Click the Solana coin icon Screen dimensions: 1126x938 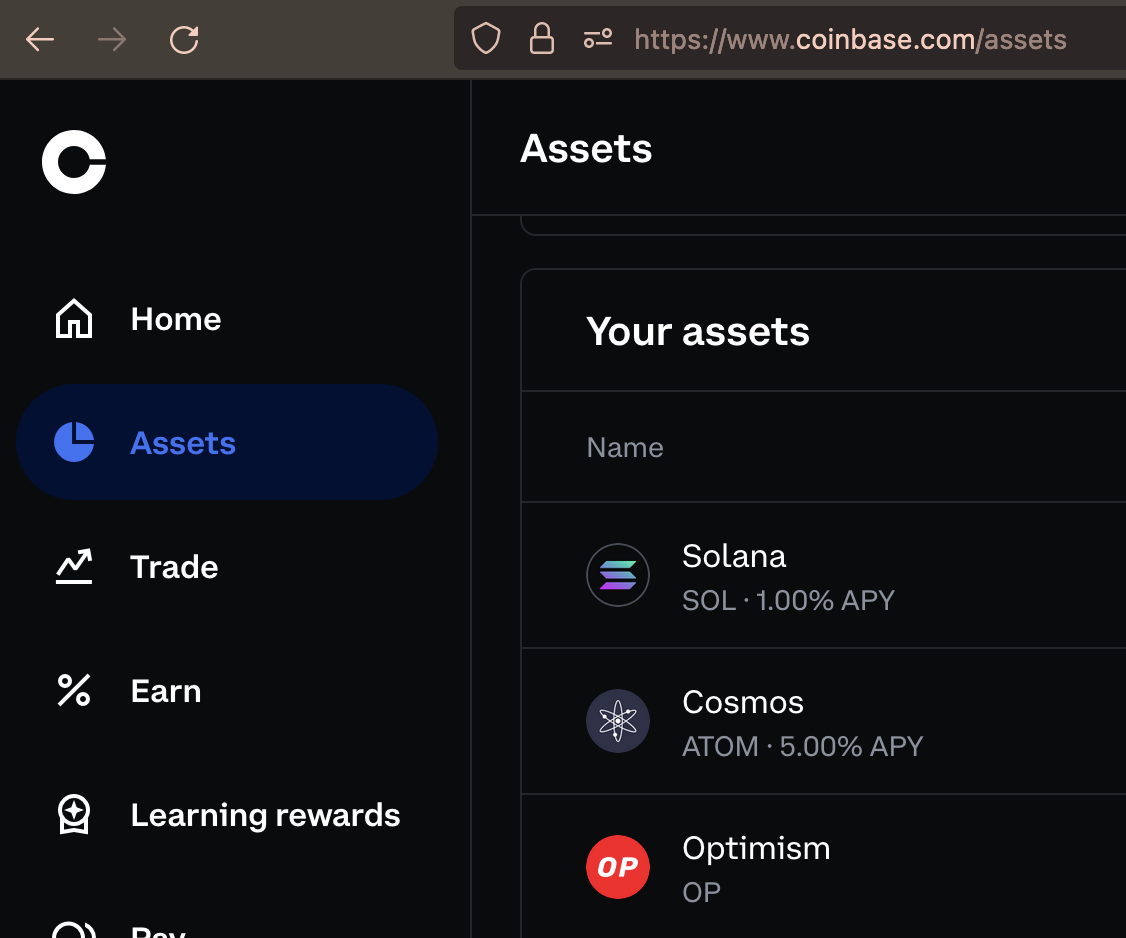618,575
